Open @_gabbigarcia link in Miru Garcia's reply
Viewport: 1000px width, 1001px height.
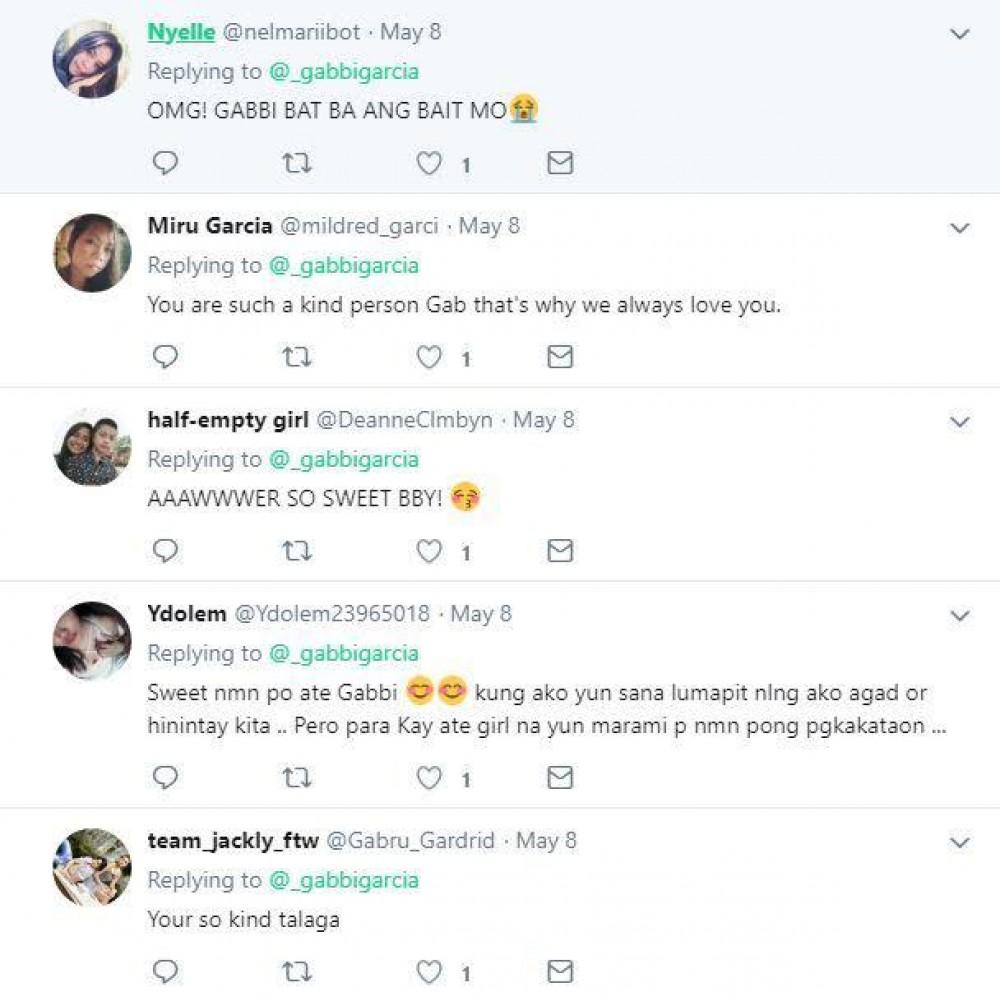click(343, 265)
